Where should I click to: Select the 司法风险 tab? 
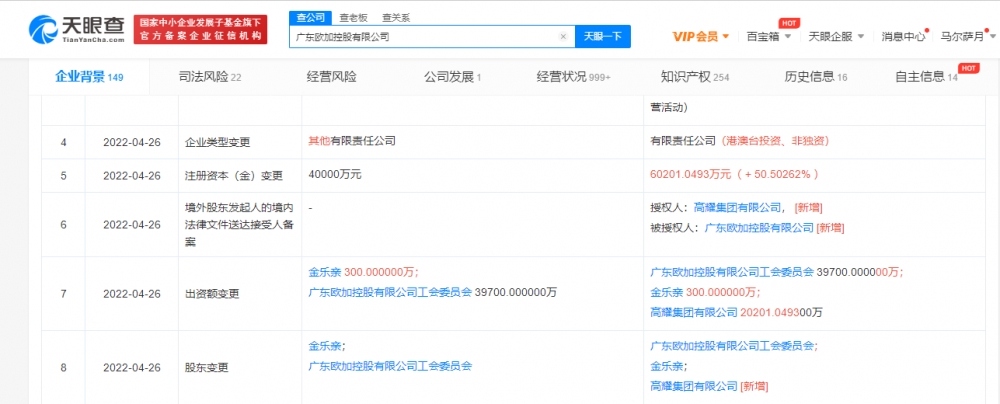pos(210,77)
